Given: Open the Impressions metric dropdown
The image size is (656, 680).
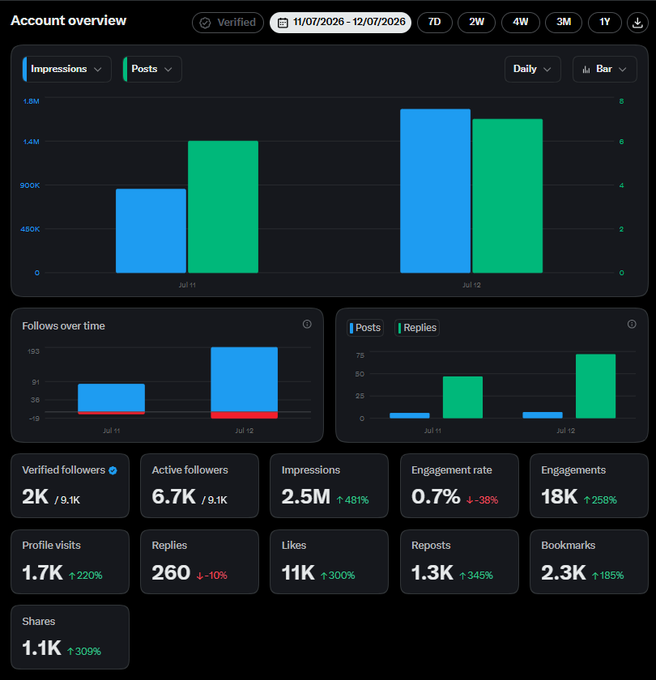Looking at the screenshot, I should click(67, 69).
